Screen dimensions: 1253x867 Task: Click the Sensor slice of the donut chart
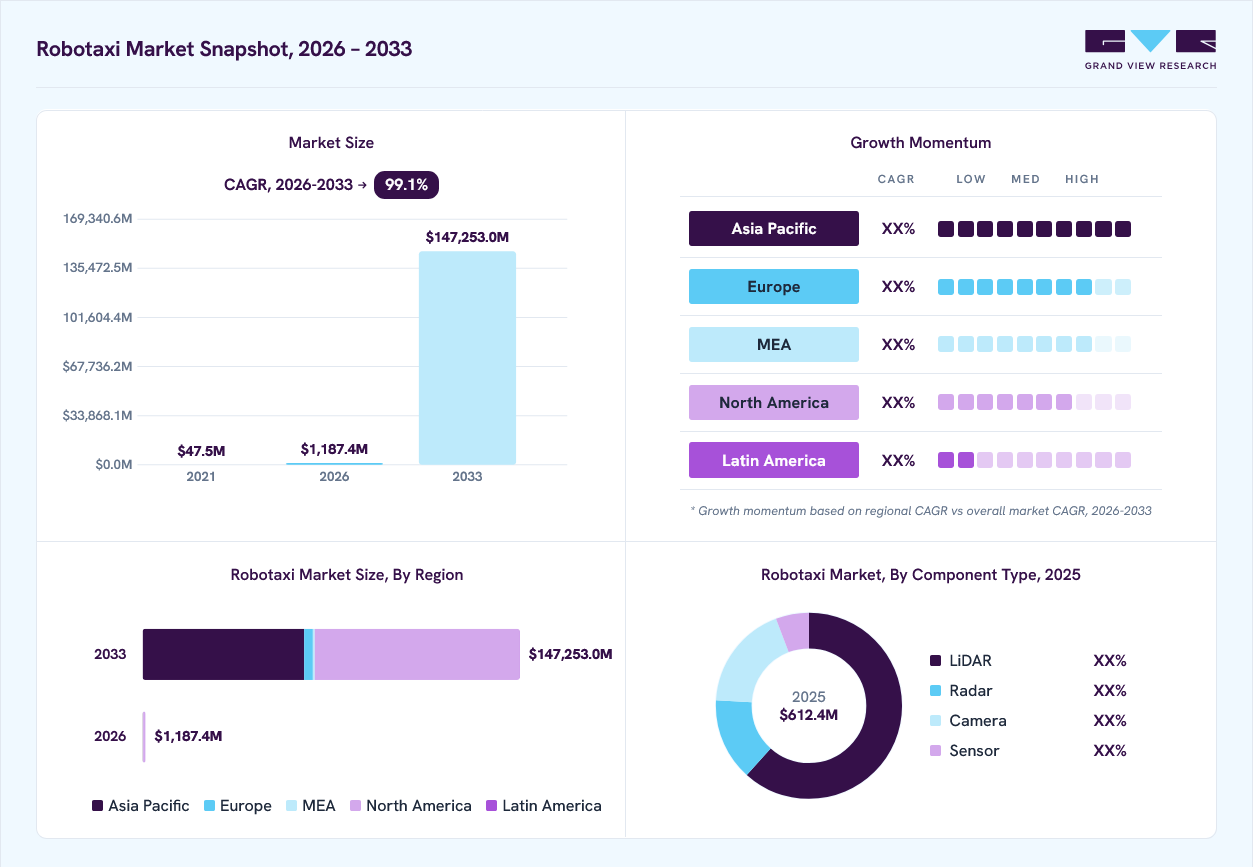794,630
